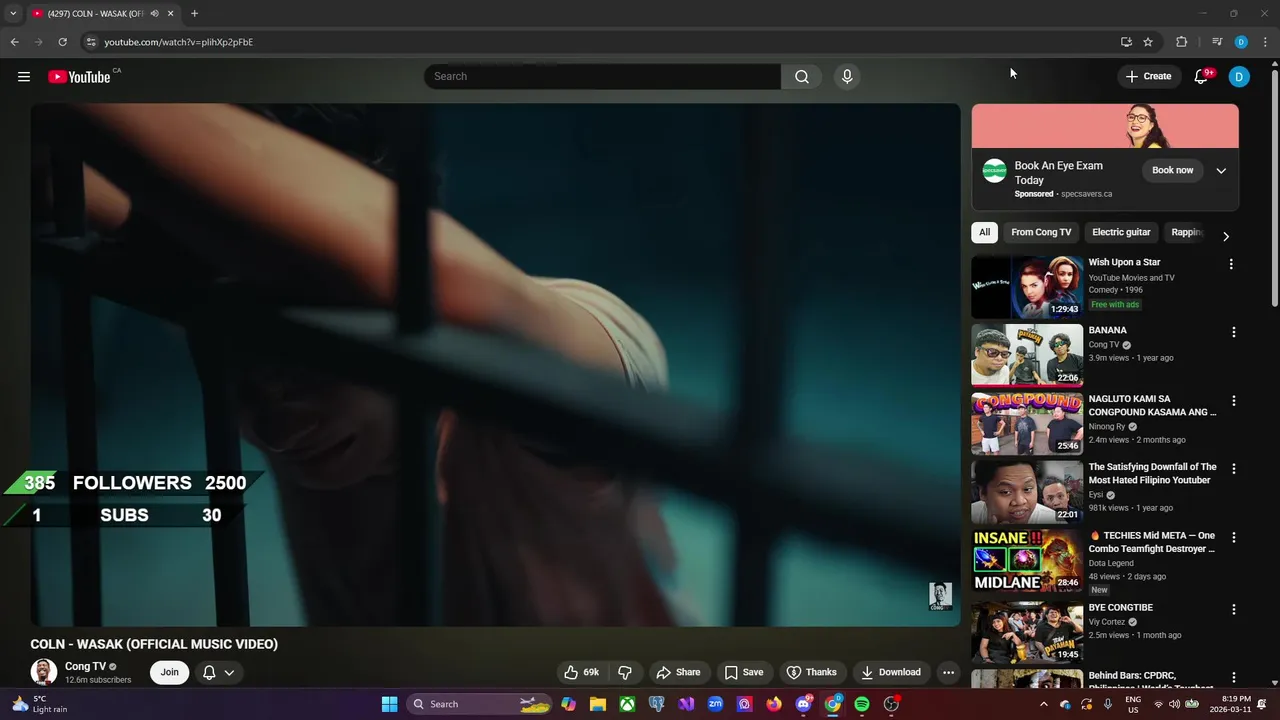The image size is (1280, 720).
Task: Open the Cong TV channel name link
Action: click(x=85, y=666)
